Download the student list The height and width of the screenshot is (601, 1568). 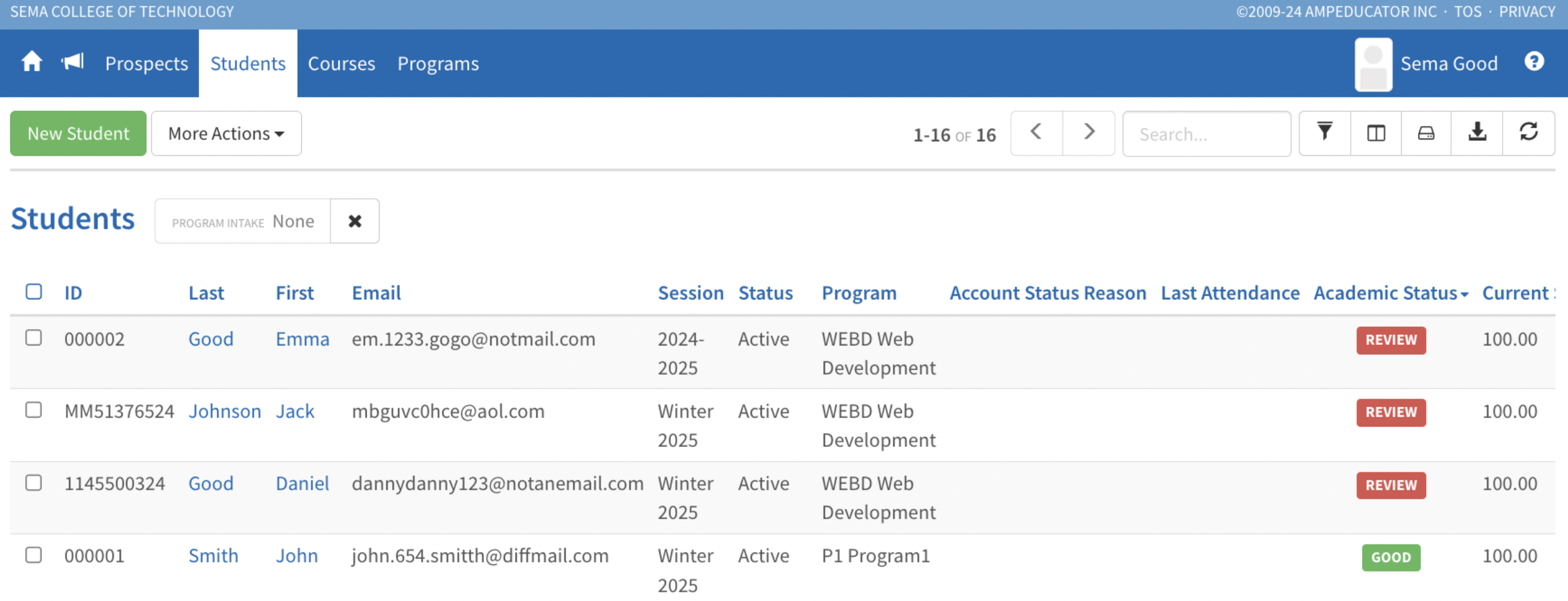[1477, 133]
